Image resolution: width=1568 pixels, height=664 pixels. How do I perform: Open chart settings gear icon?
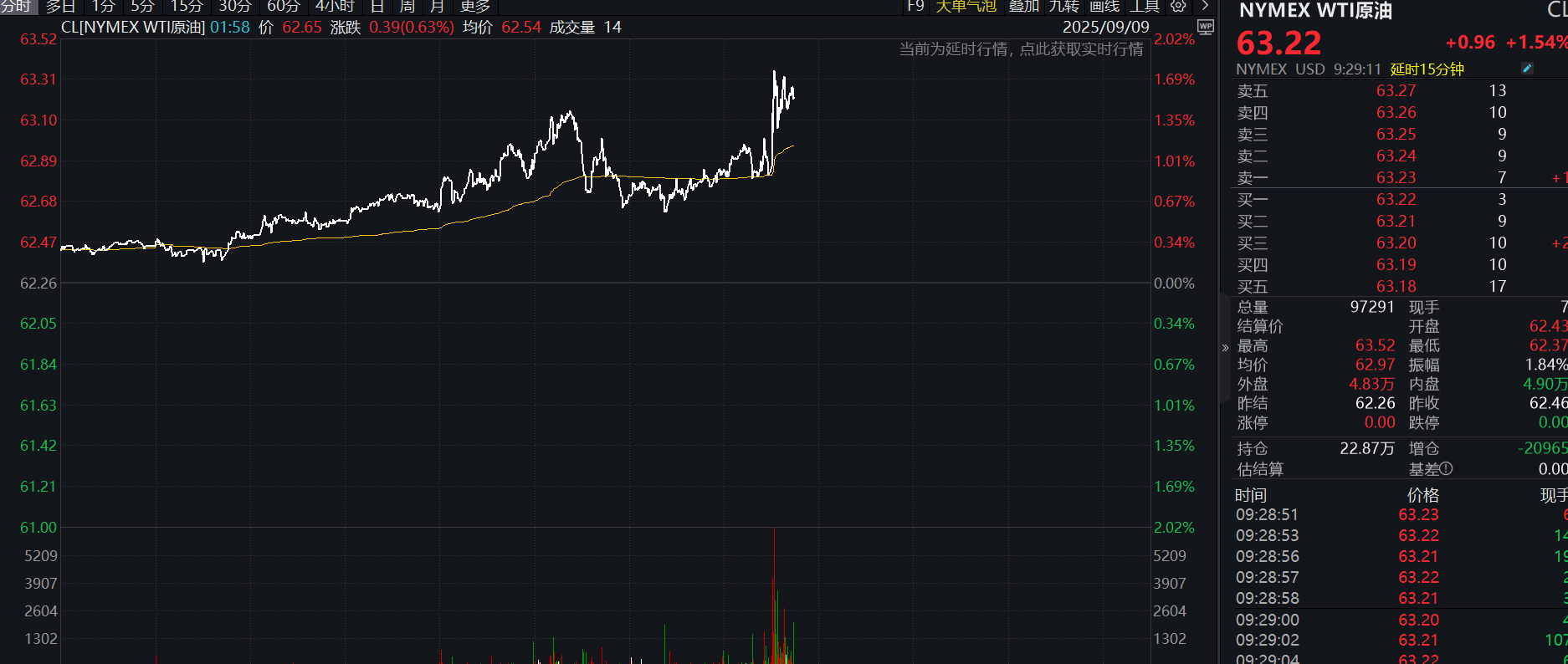[1178, 6]
